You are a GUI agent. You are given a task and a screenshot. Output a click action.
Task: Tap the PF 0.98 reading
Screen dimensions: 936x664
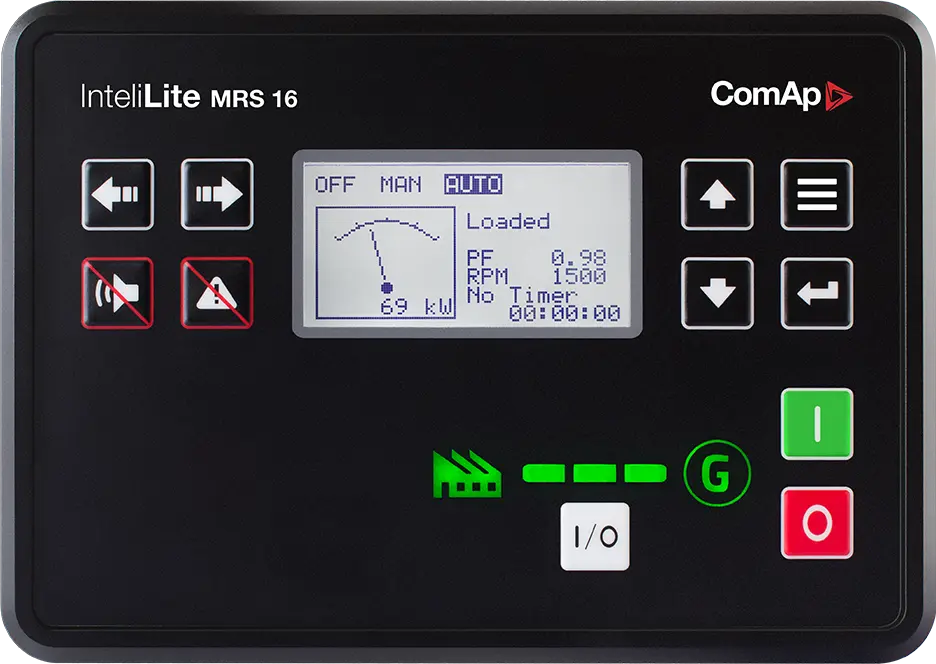pyautogui.click(x=536, y=258)
